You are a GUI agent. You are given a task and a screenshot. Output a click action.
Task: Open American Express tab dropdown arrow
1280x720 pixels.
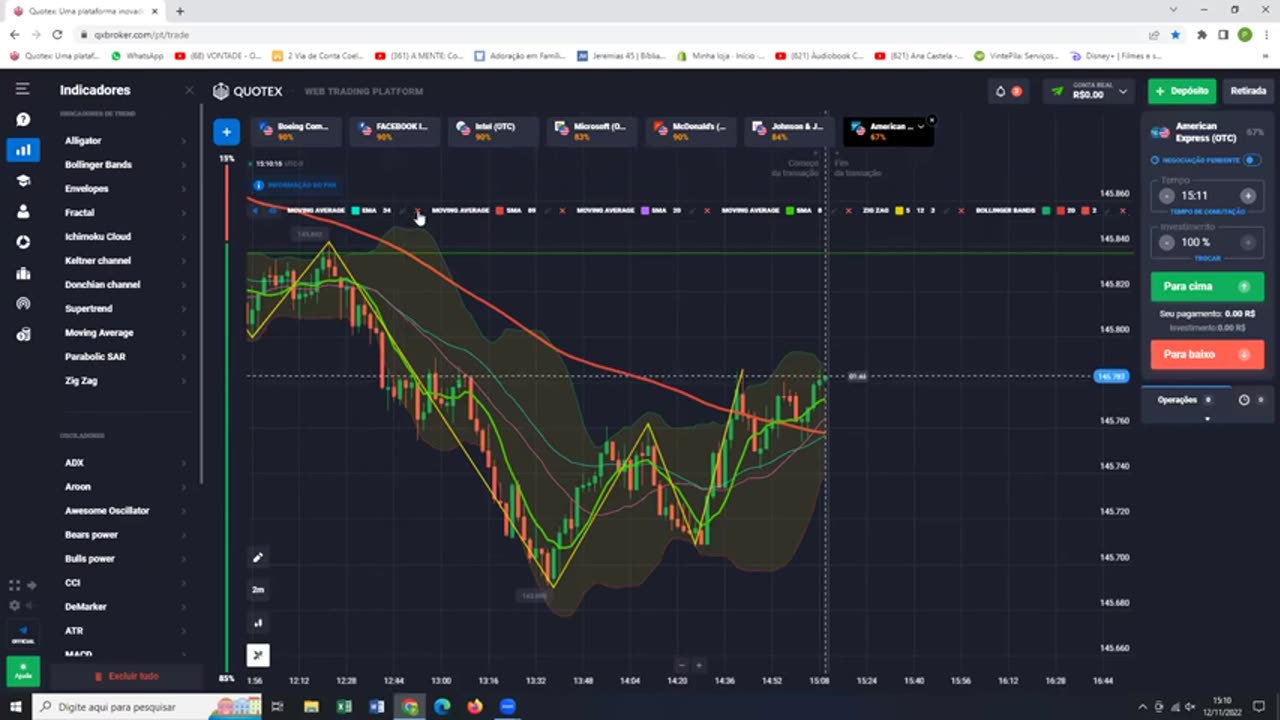[920, 127]
